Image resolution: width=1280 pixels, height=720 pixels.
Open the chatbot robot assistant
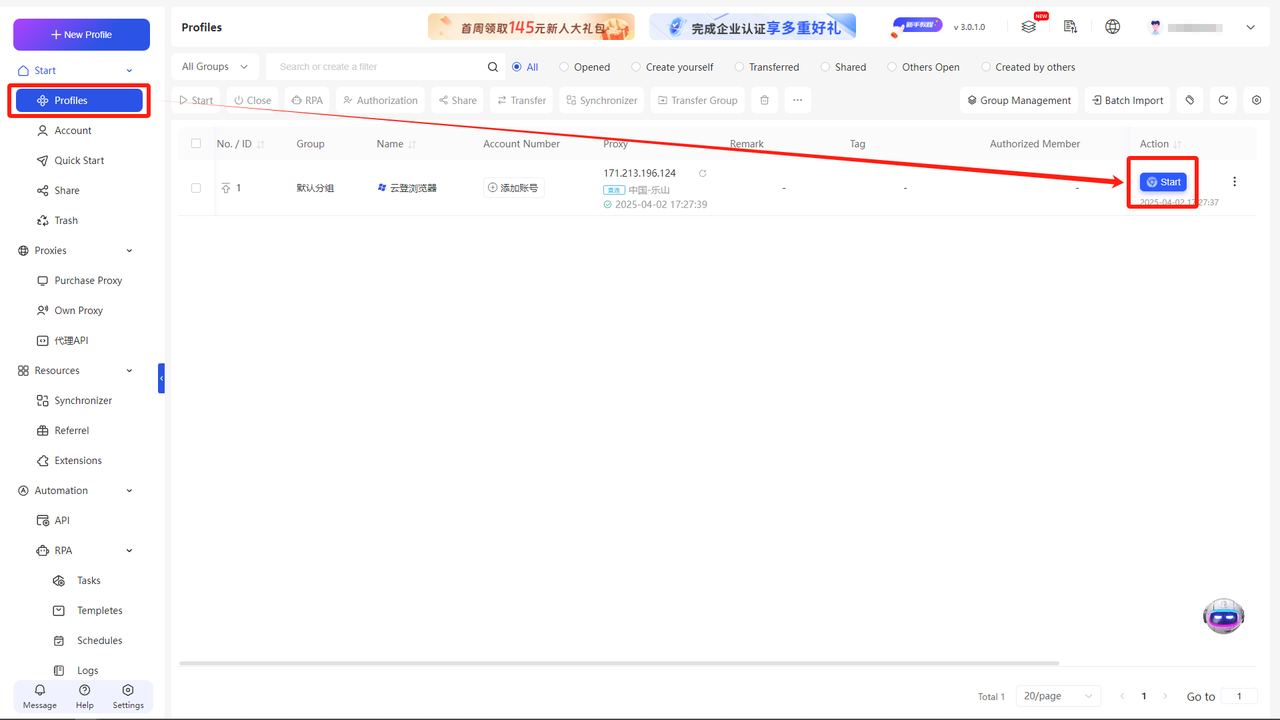[1223, 617]
